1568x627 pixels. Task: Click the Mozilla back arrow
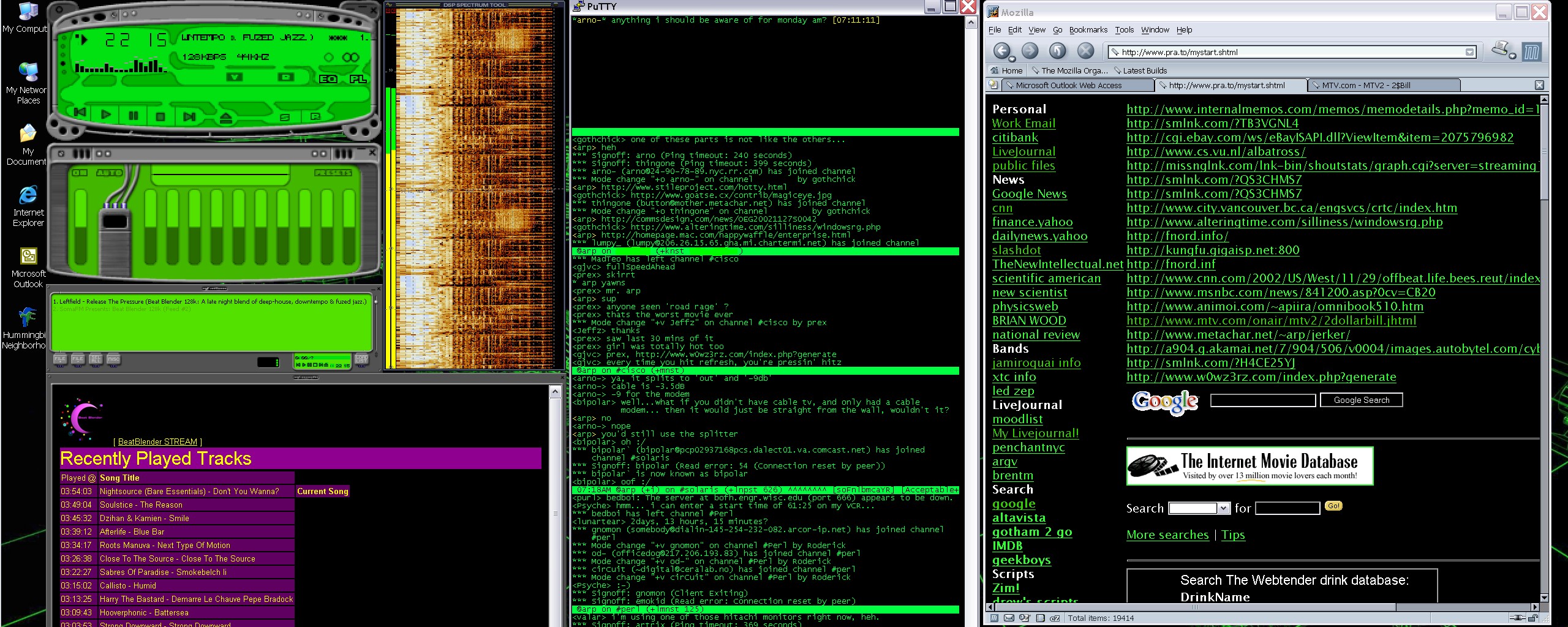coord(1001,51)
